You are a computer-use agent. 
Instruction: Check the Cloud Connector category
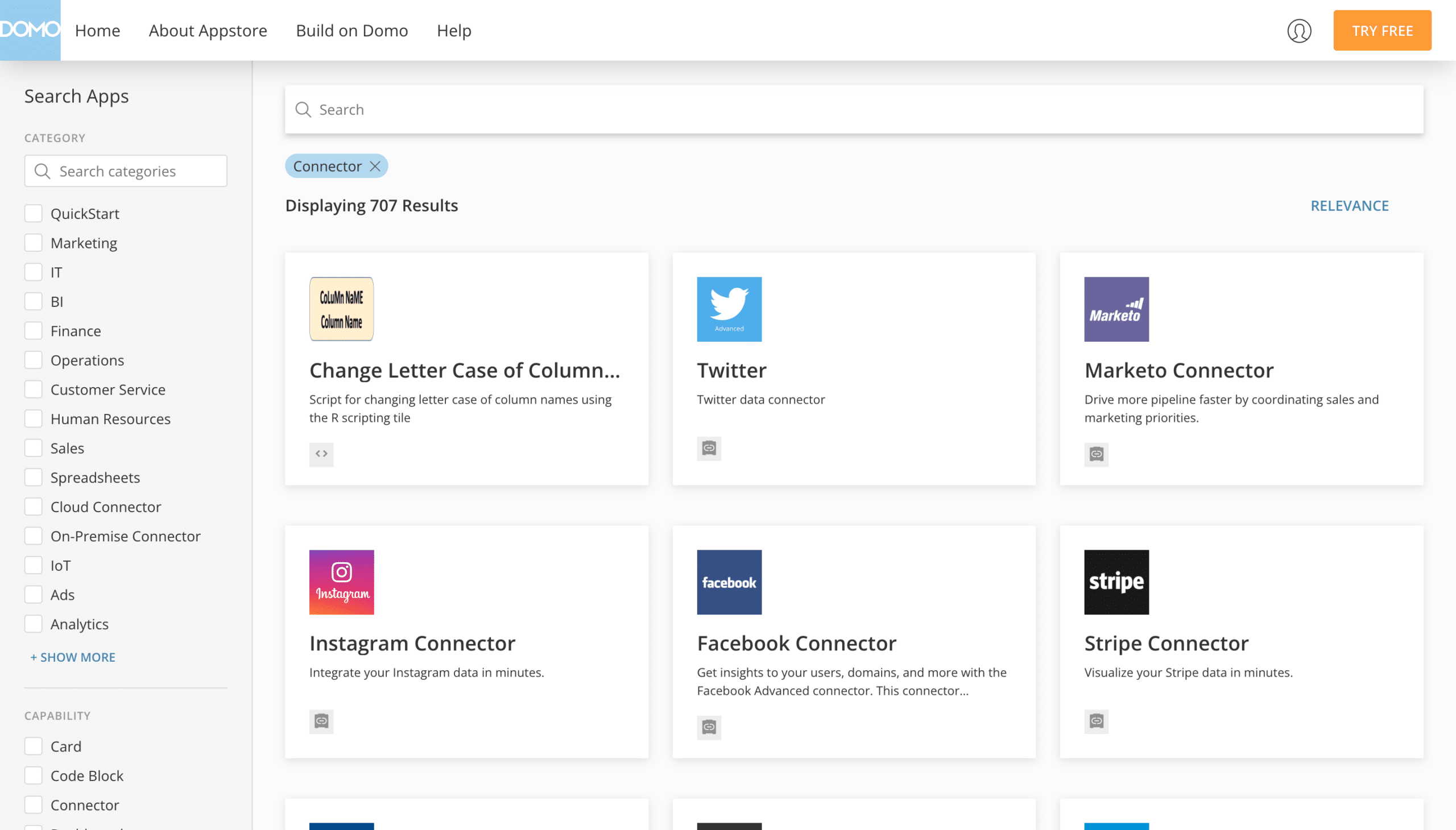point(33,507)
